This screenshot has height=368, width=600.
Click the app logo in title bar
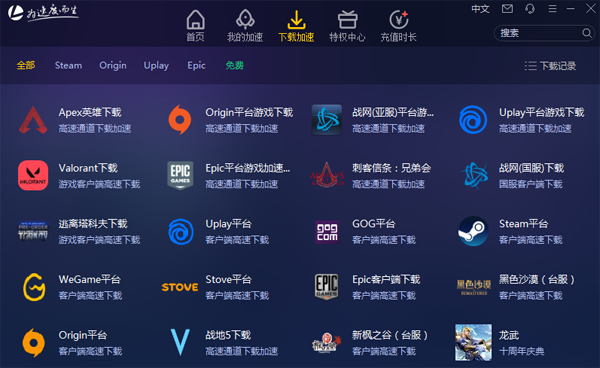(x=43, y=12)
